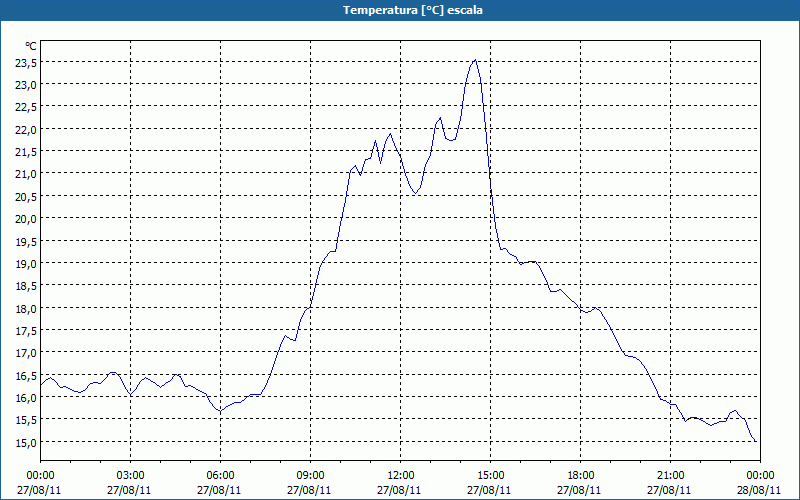Select the 23,5 y-axis label
The image size is (800, 500).
pos(25,63)
